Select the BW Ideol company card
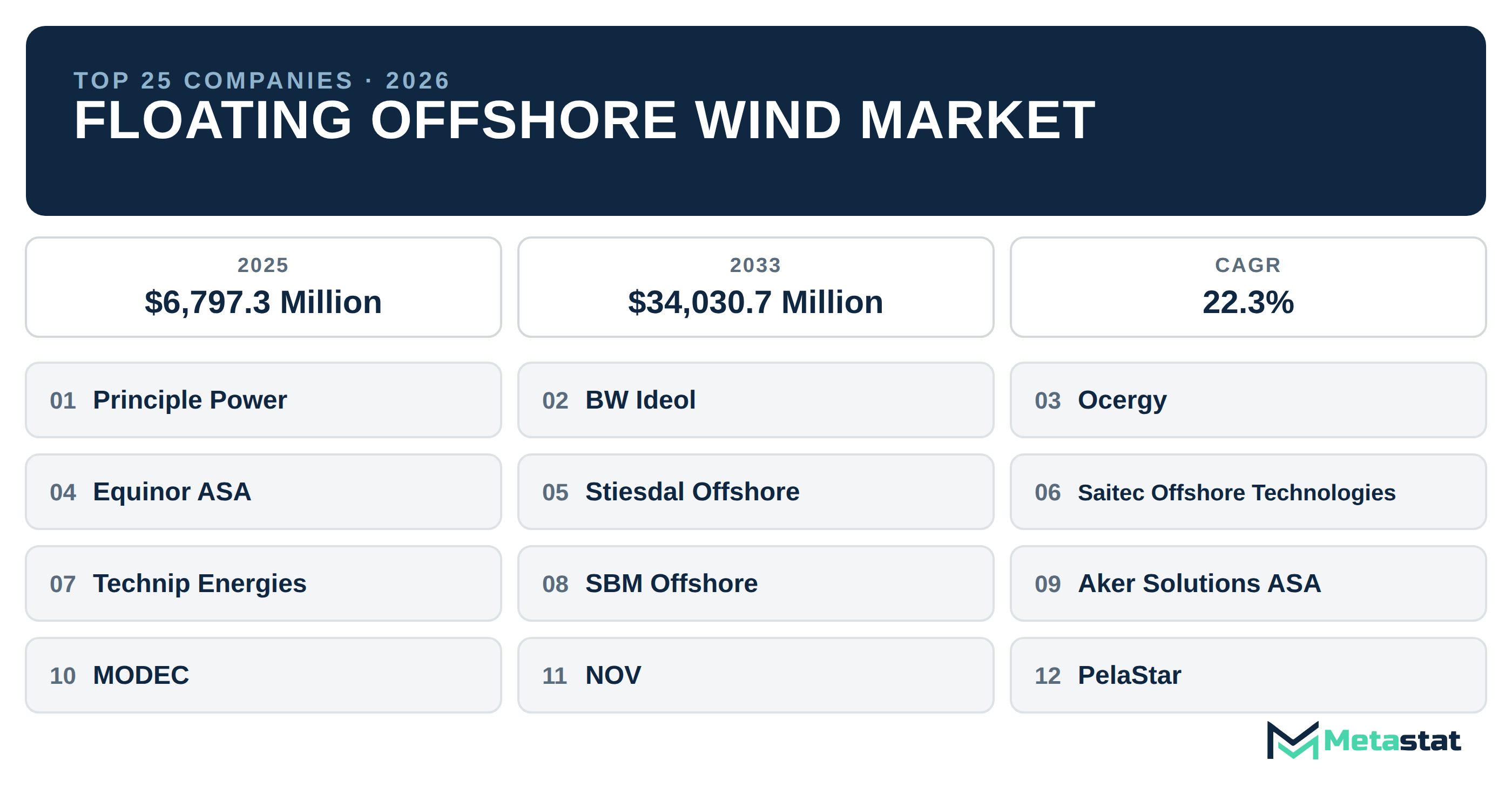 click(x=755, y=400)
